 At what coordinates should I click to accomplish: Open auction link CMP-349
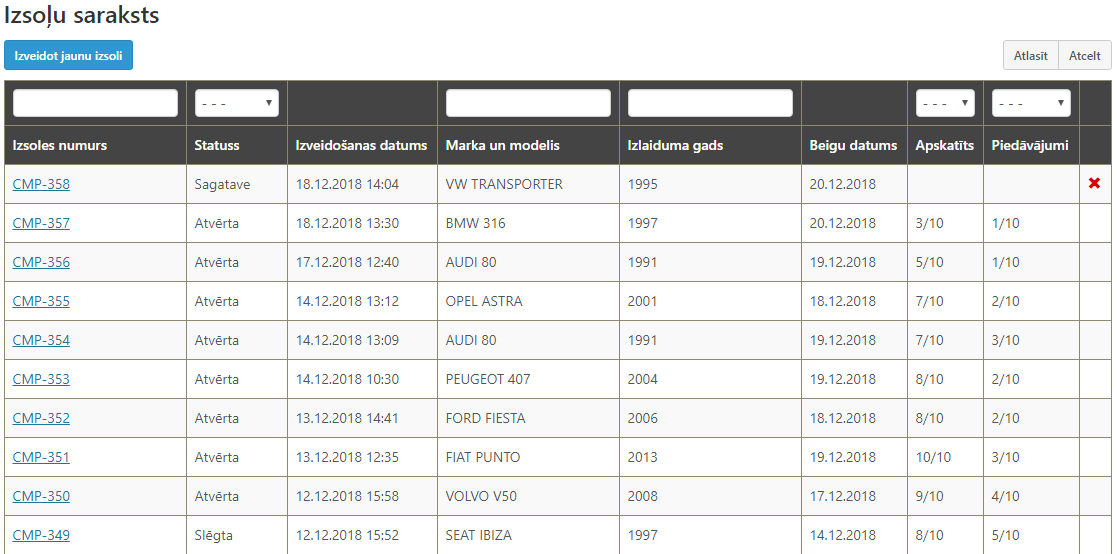(x=41, y=535)
